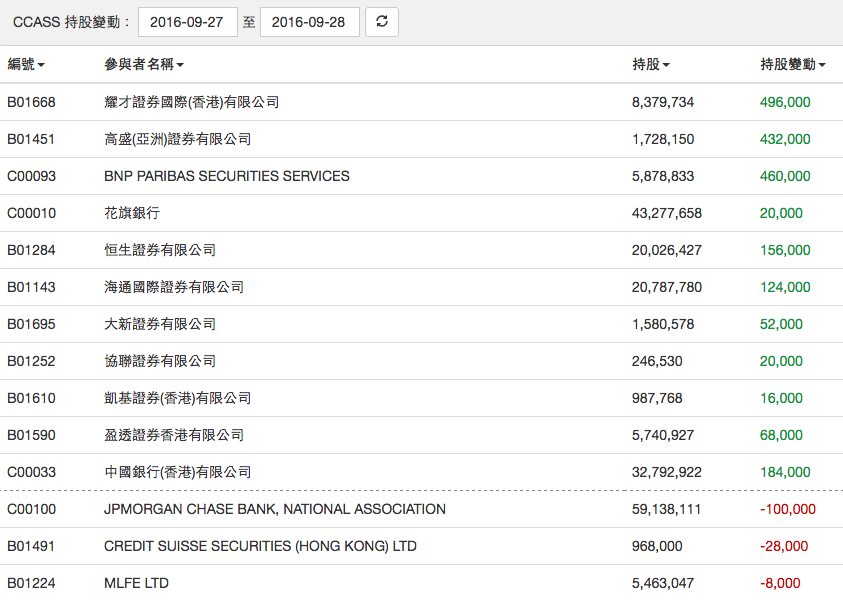Click participant code B01668
This screenshot has height=601, width=843.
tap(31, 102)
